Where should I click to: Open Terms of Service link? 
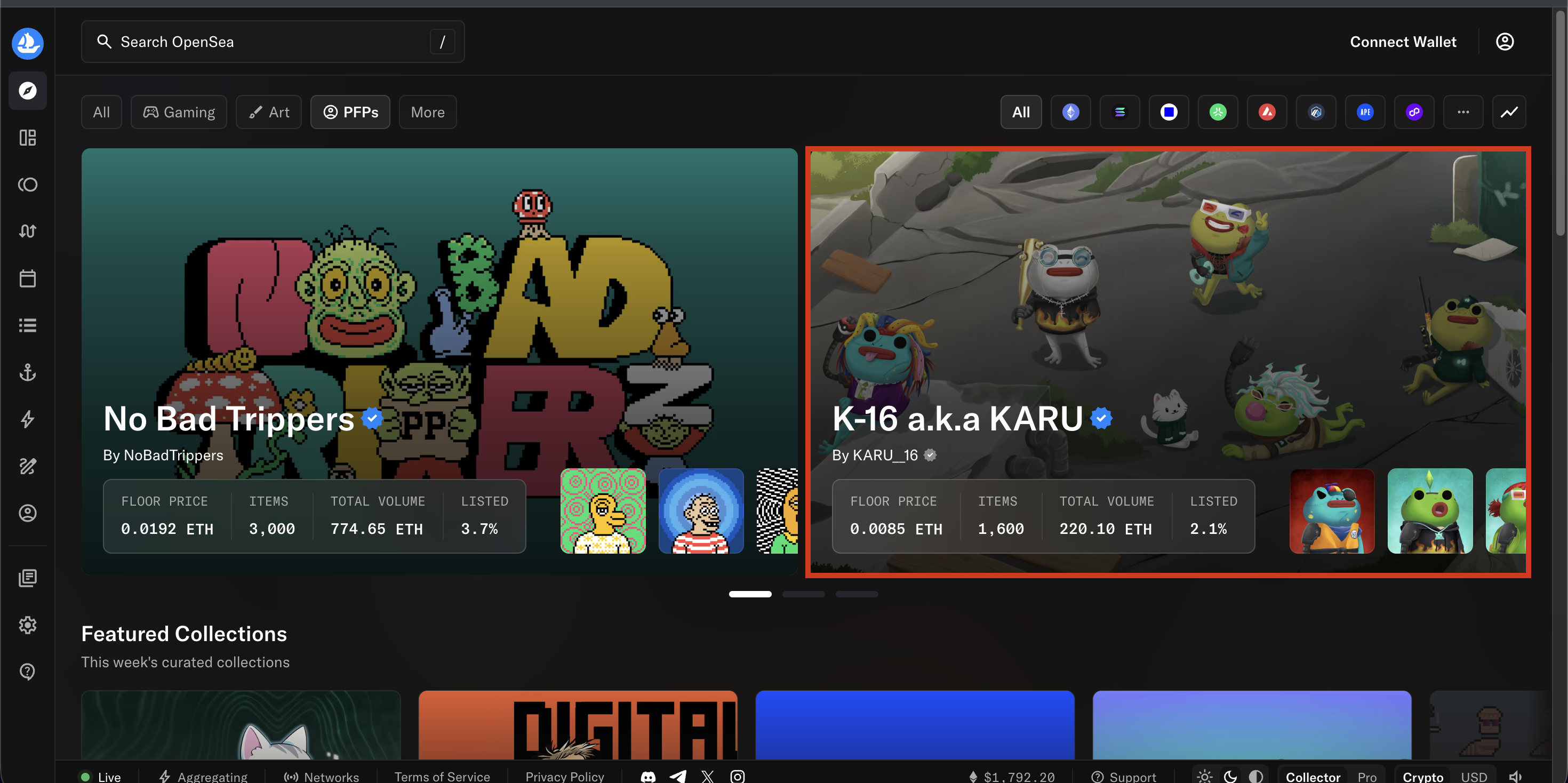click(x=442, y=776)
